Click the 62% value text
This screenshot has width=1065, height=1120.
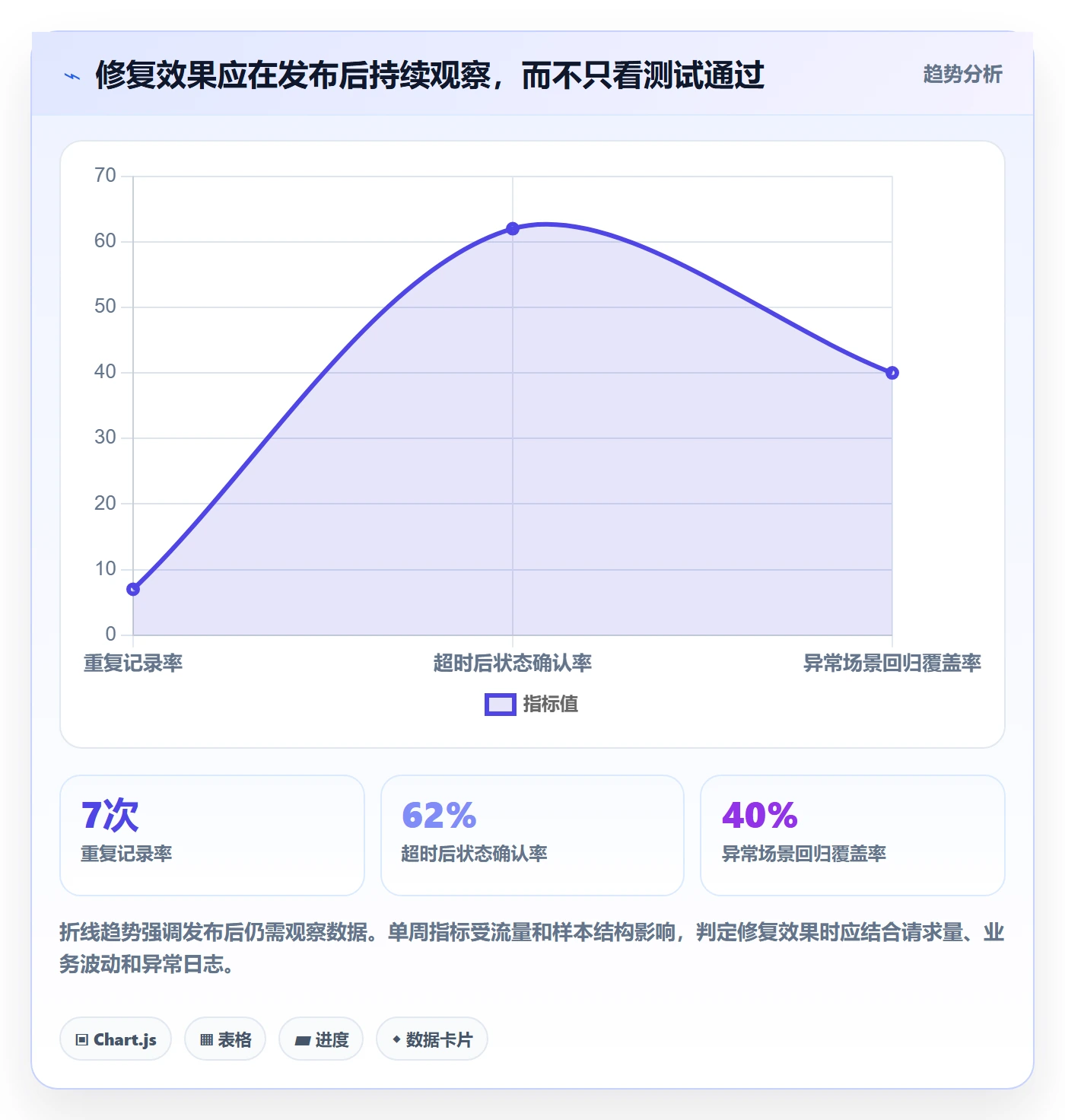(x=439, y=815)
